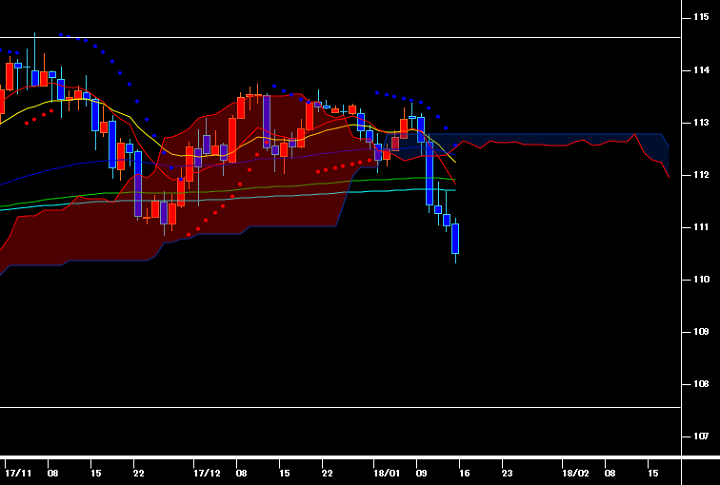Select the 110 price axis label
The width and height of the screenshot is (720, 485).
[x=701, y=280]
